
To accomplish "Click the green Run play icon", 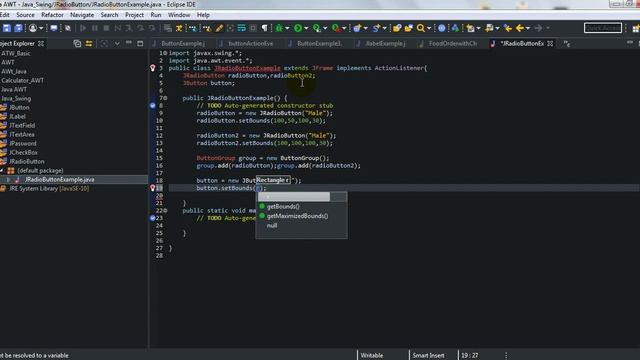I will [x=298, y=28].
